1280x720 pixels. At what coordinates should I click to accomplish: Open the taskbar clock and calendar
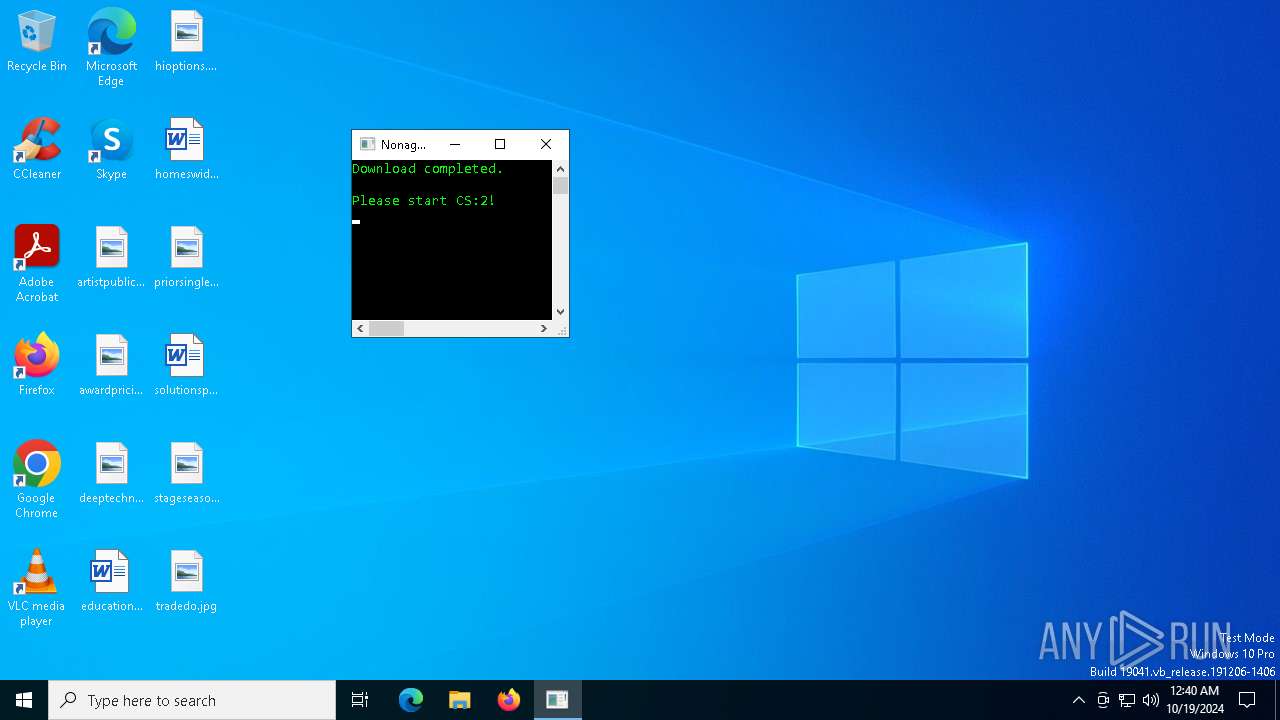(1195, 700)
